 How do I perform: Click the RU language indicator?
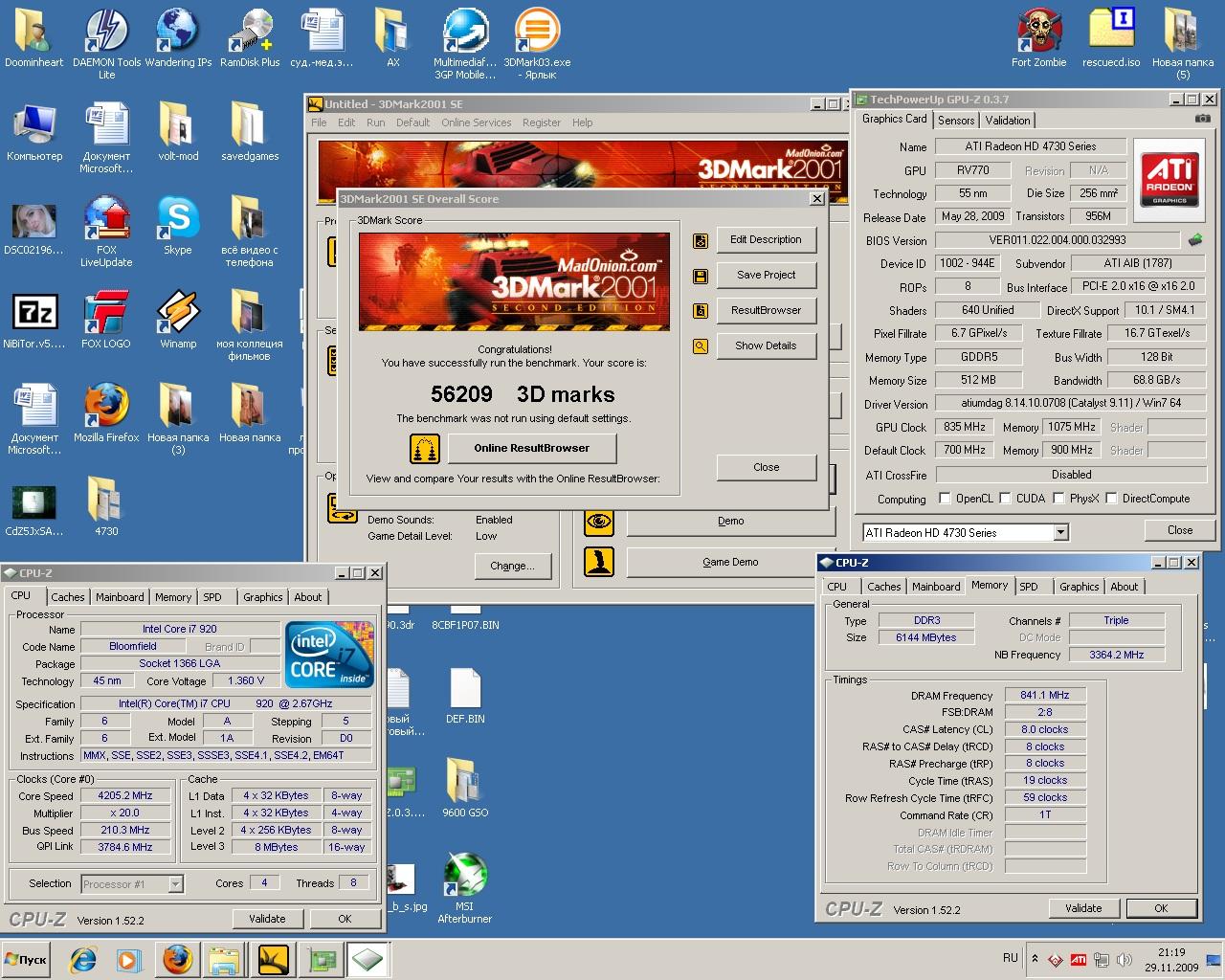tap(1011, 957)
